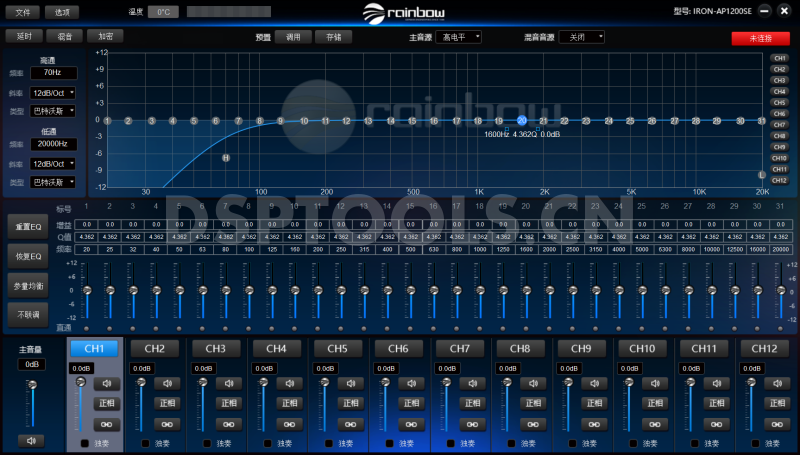Select EQ node 12 on the graph
Image resolution: width=800 pixels, height=455 pixels.
click(x=346, y=121)
